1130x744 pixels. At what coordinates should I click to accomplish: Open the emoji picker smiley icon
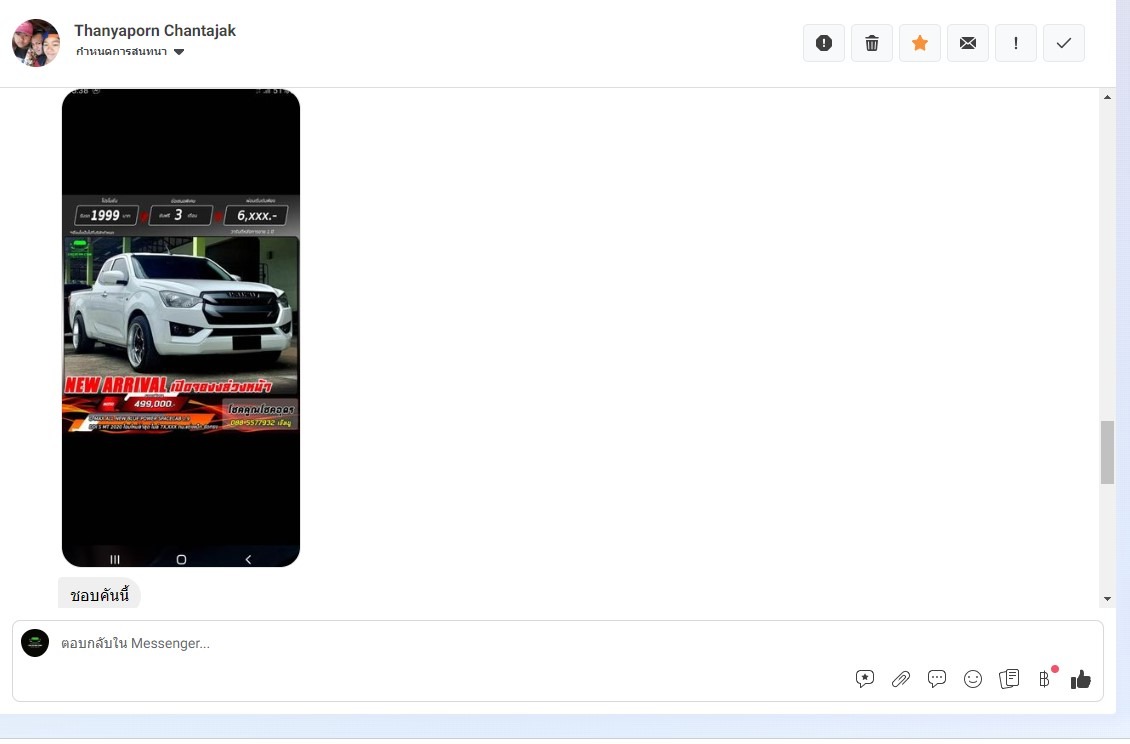pyautogui.click(x=973, y=678)
